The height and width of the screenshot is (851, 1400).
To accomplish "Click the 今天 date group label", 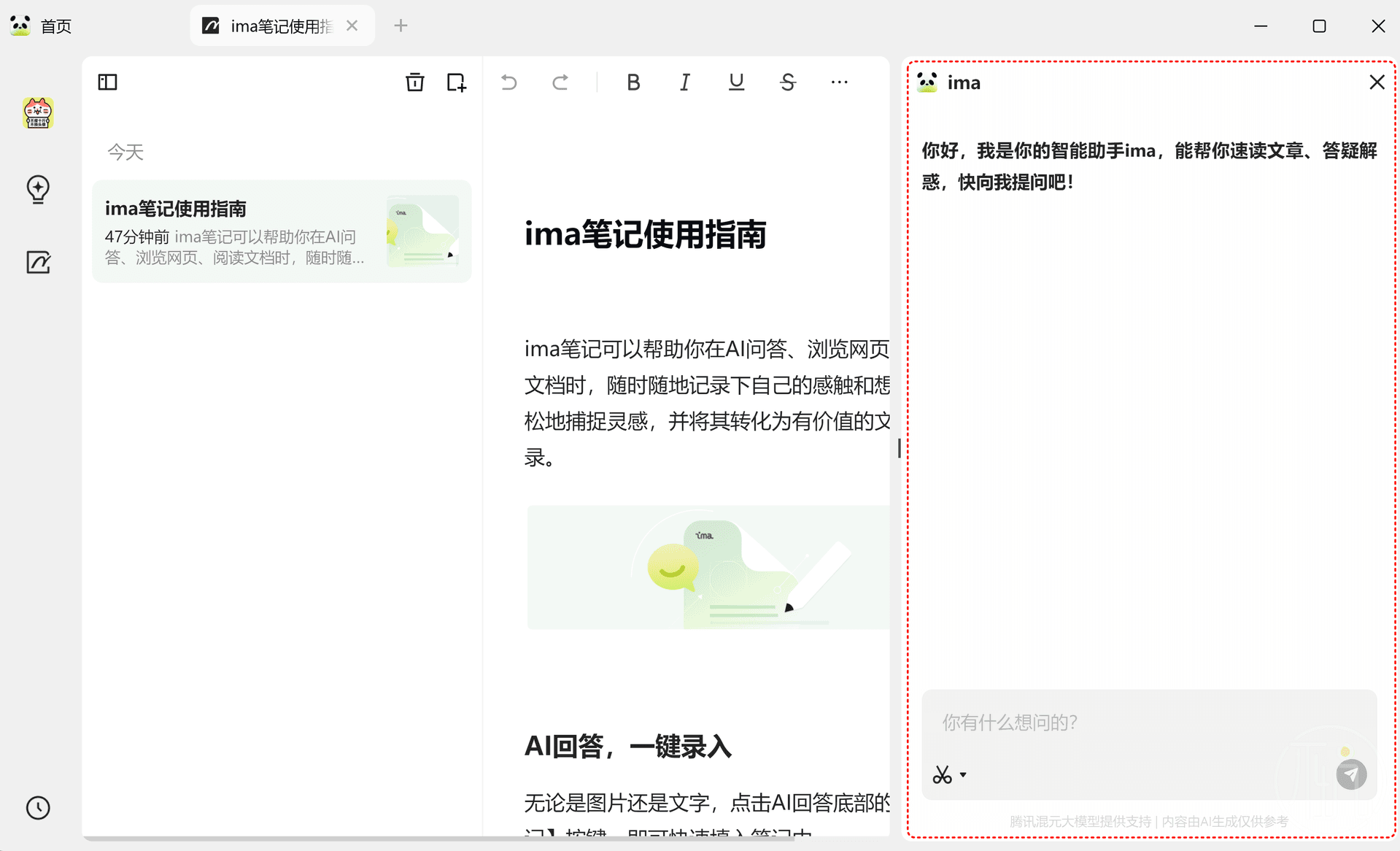I will [125, 152].
